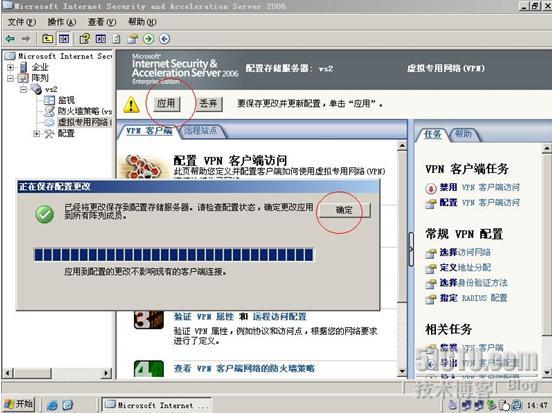
Task: Click 禁用 VPN 客户端访问 task link
Action: (x=479, y=188)
